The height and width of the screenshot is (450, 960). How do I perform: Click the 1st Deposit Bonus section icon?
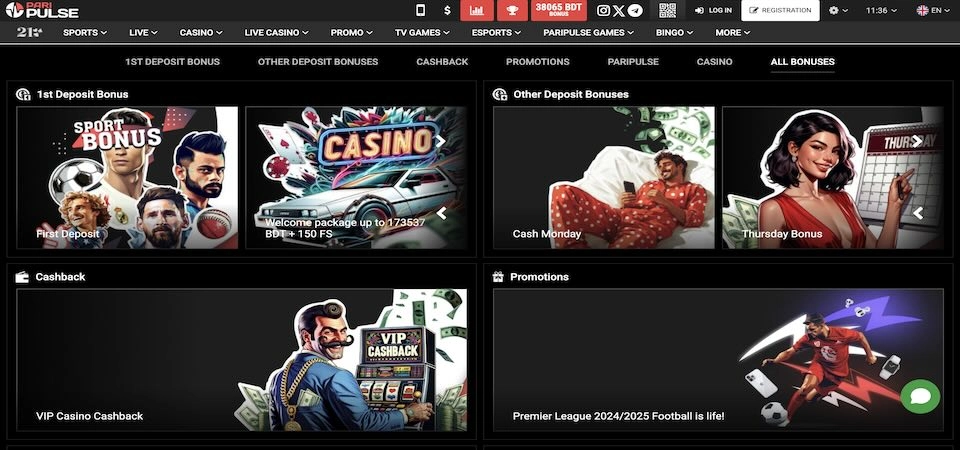23,94
